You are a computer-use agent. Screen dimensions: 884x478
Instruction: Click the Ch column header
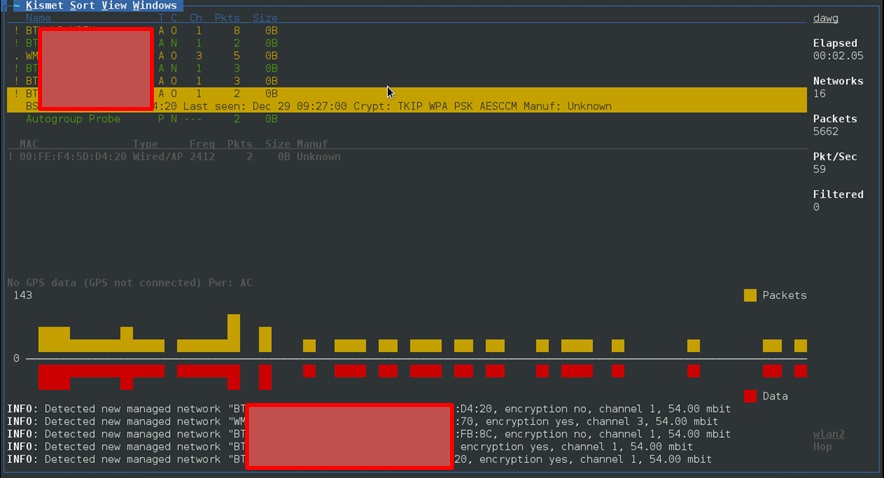point(196,18)
